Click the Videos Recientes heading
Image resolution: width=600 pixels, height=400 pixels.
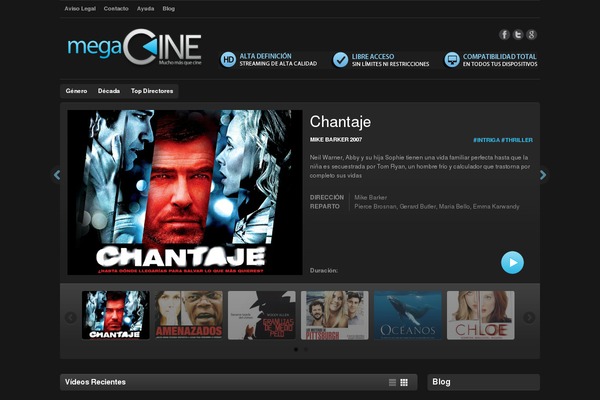(95, 382)
